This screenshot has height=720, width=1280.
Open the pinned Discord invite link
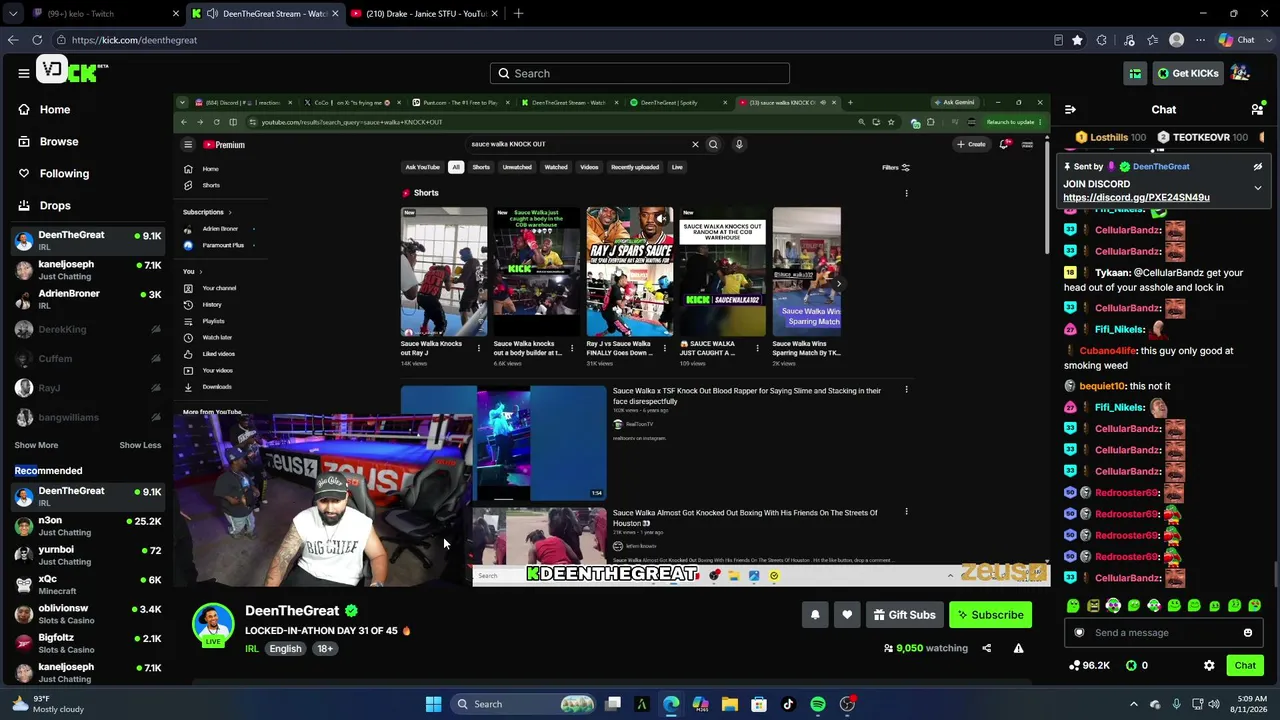(1136, 198)
